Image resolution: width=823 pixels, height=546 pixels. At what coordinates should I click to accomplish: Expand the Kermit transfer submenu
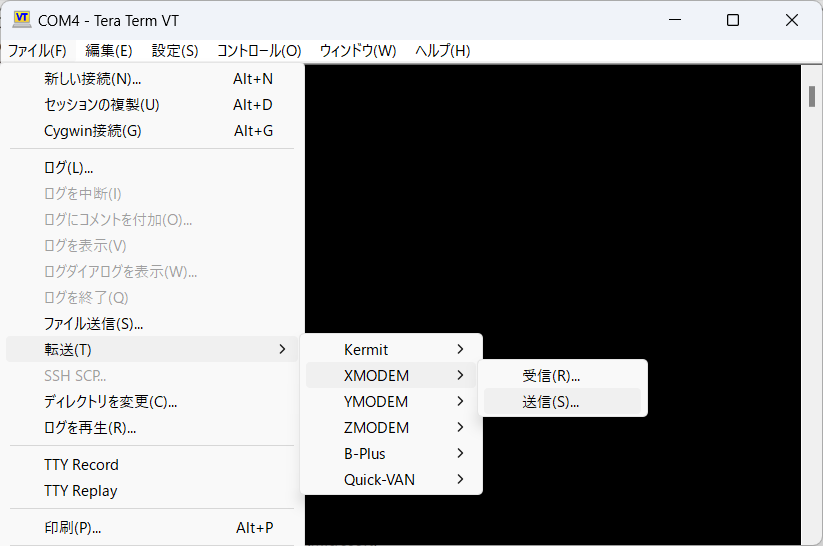click(x=391, y=350)
